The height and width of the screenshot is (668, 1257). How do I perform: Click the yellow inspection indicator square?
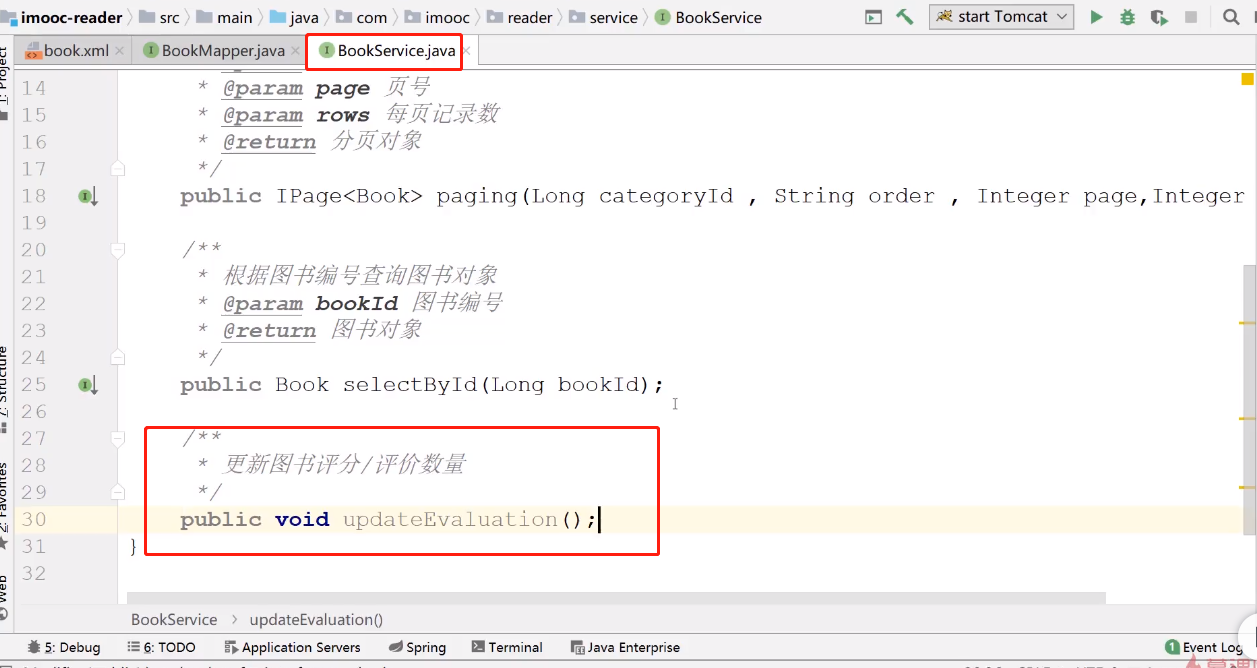(1248, 79)
